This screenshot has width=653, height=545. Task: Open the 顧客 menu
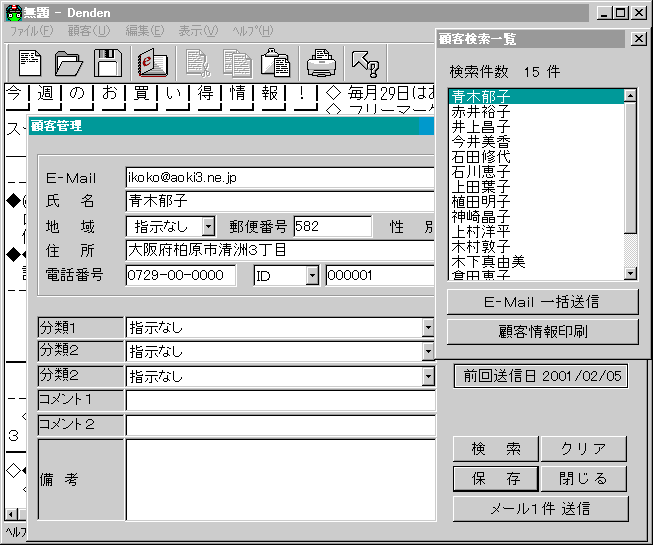pyautogui.click(x=88, y=31)
